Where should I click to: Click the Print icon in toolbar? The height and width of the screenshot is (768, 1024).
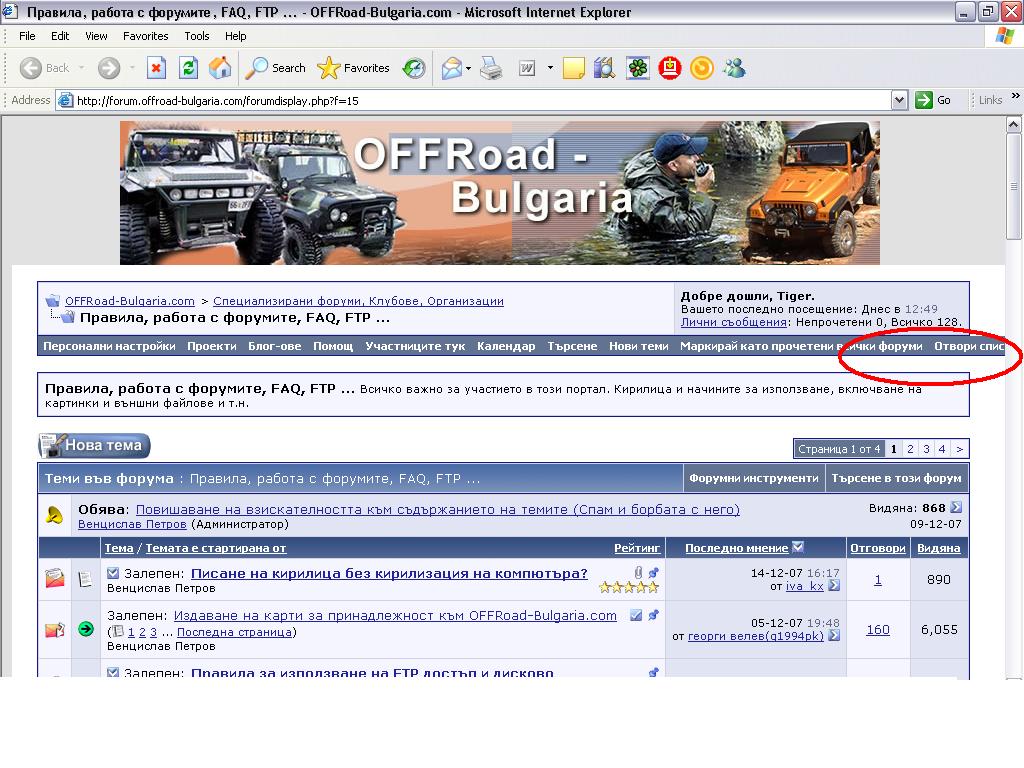[490, 68]
